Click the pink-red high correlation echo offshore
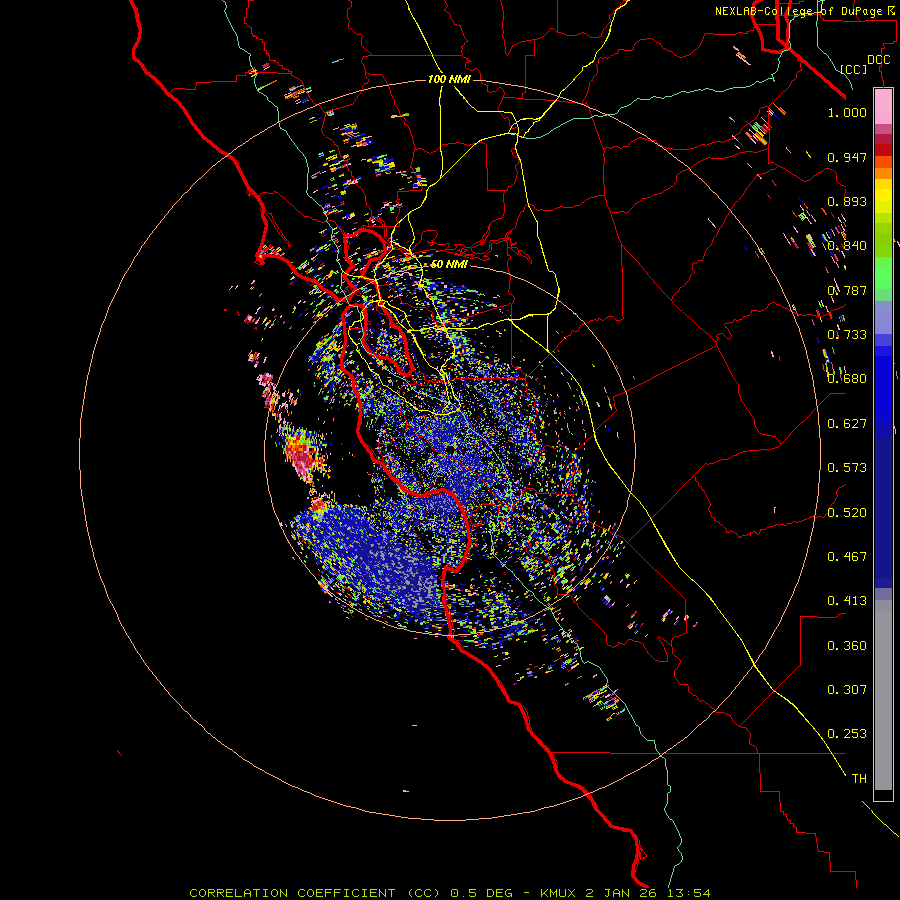Screen dimensions: 900x900 pos(300,454)
